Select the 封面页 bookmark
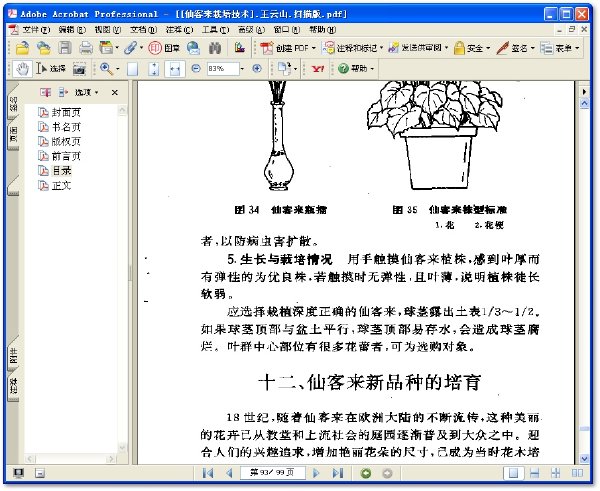Viewport: 600px width, 491px height. [x=66, y=112]
